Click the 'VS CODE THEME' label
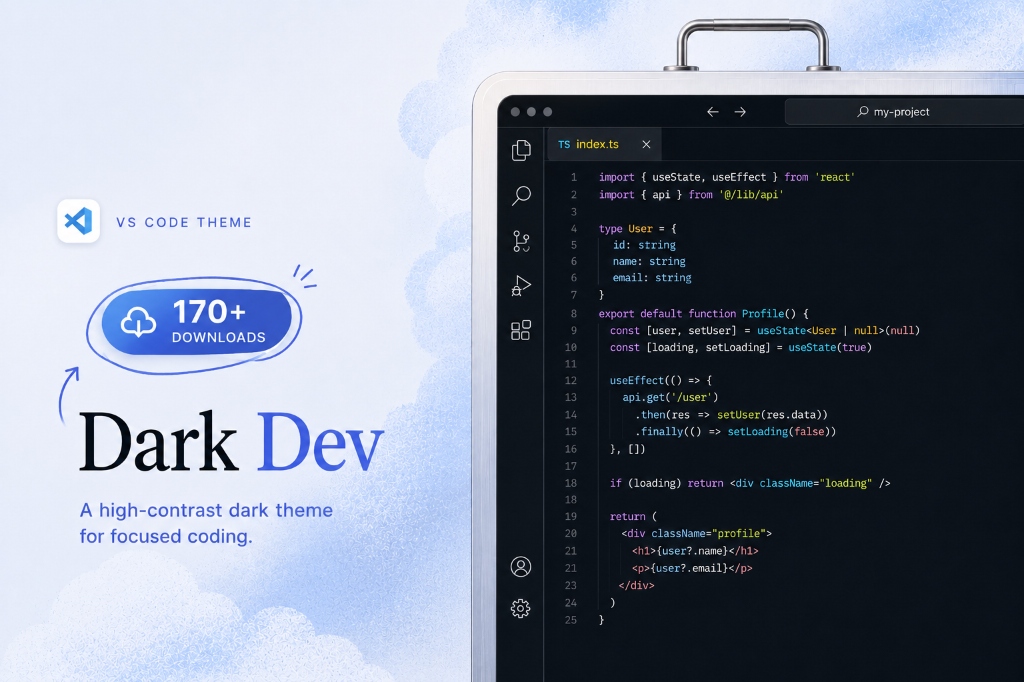The height and width of the screenshot is (682, 1024). (184, 222)
